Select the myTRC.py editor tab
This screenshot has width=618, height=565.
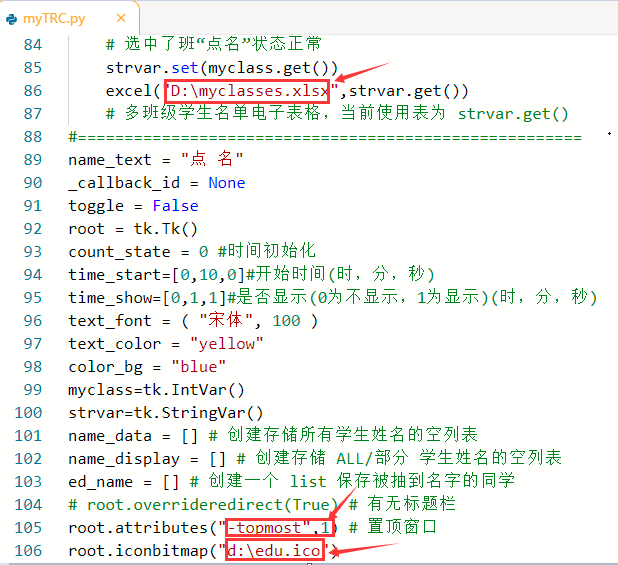point(69,19)
